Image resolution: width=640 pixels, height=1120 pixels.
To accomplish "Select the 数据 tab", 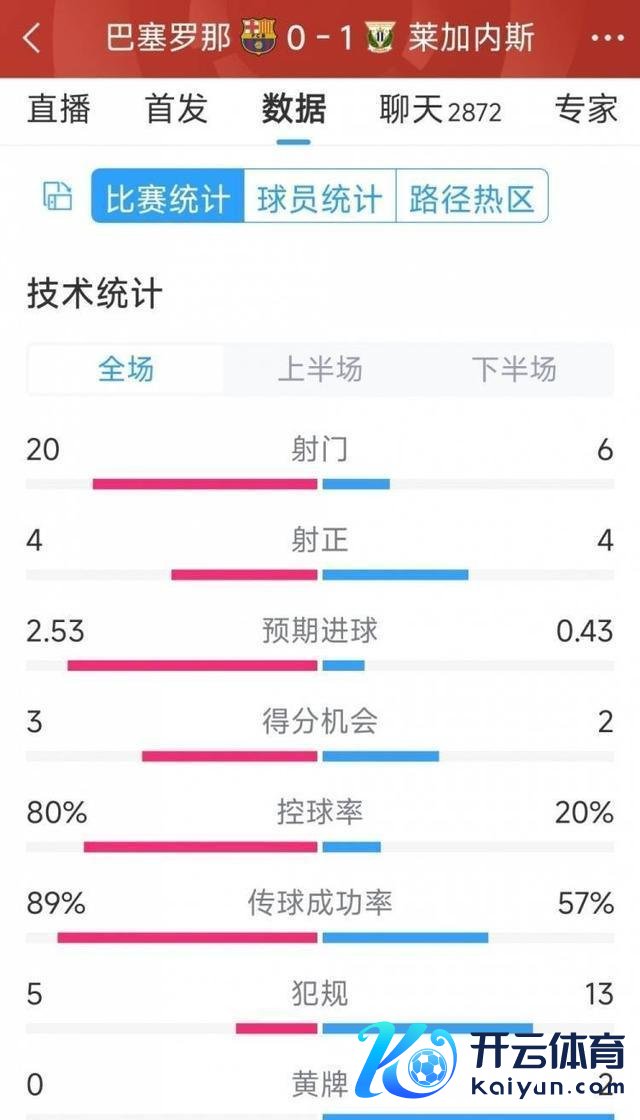I will click(x=294, y=109).
